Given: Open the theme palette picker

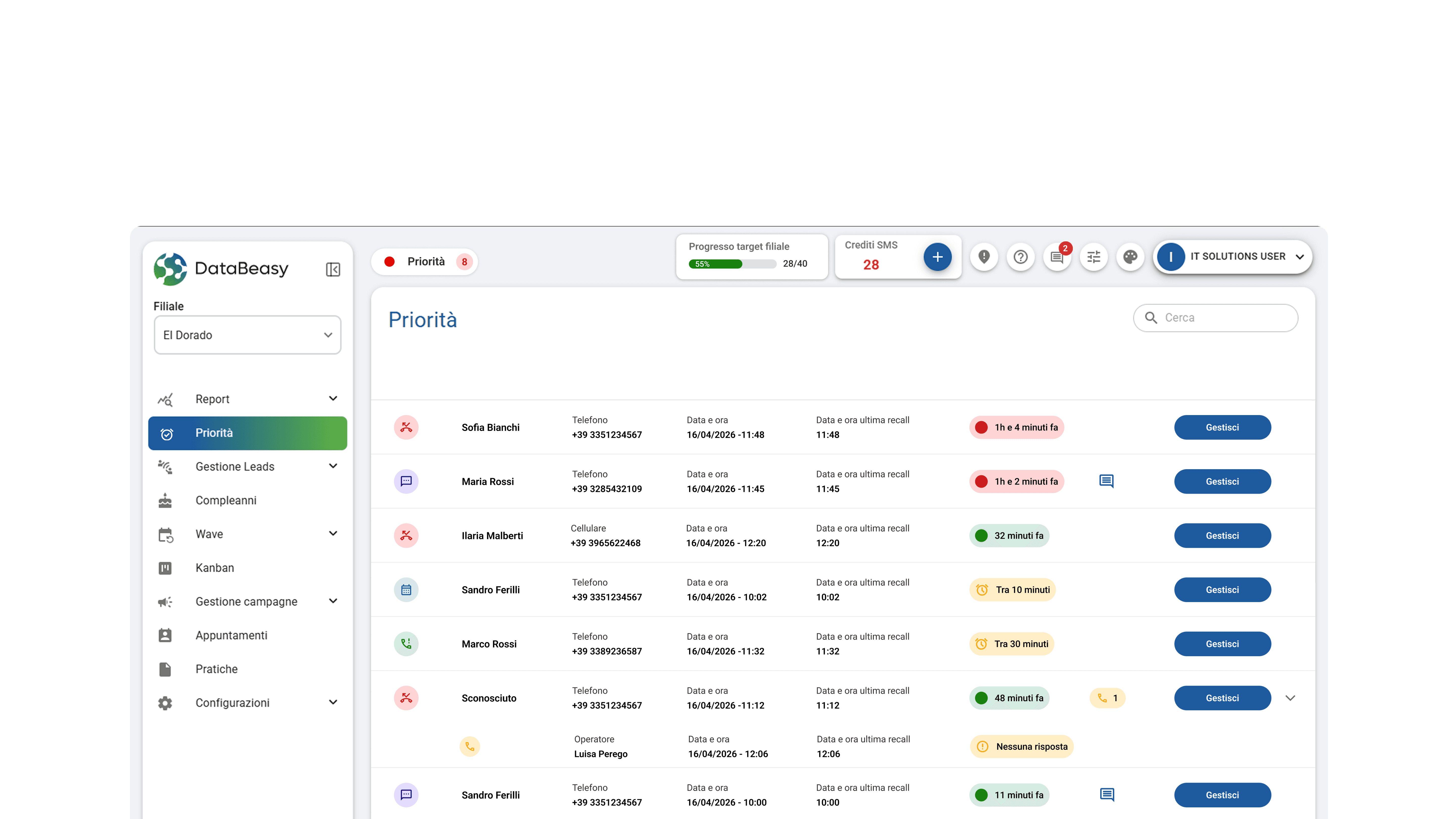Looking at the screenshot, I should click(1130, 257).
